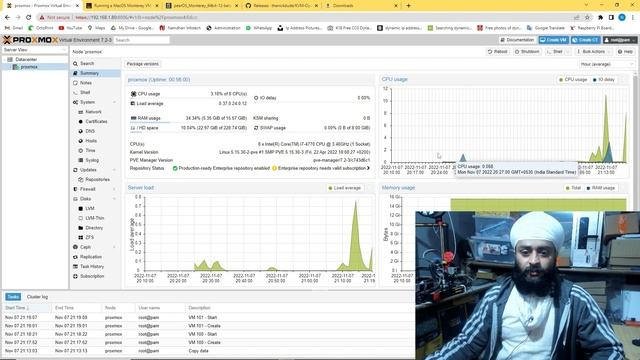
Task: Click the Syslog list icon
Action: pos(80,160)
